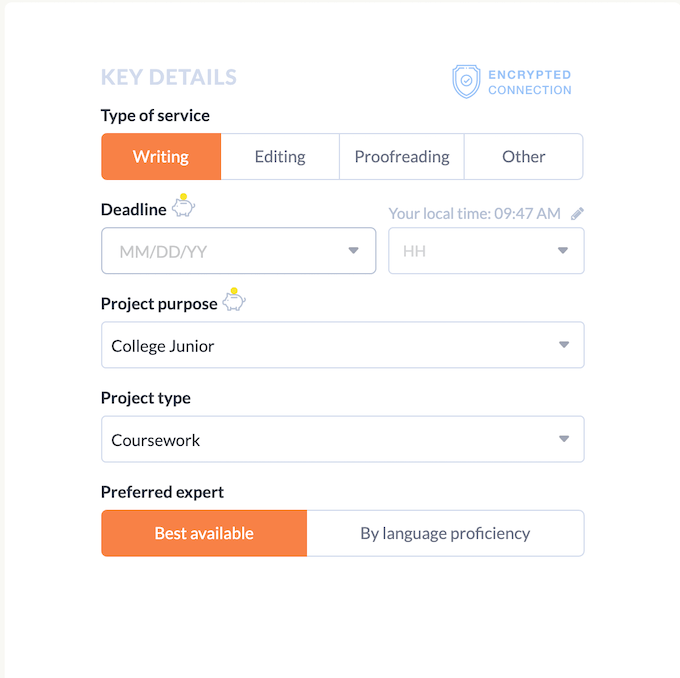Click the project purpose dropdown arrow
This screenshot has height=678, width=680.
[564, 346]
